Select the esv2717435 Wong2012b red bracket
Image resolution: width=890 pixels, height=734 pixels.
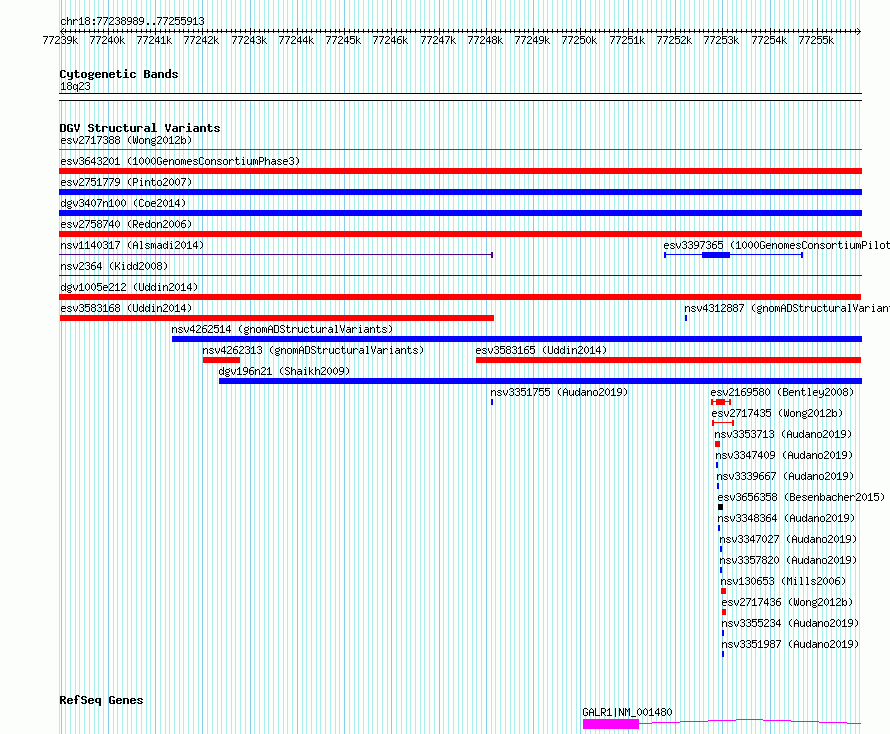click(x=723, y=423)
